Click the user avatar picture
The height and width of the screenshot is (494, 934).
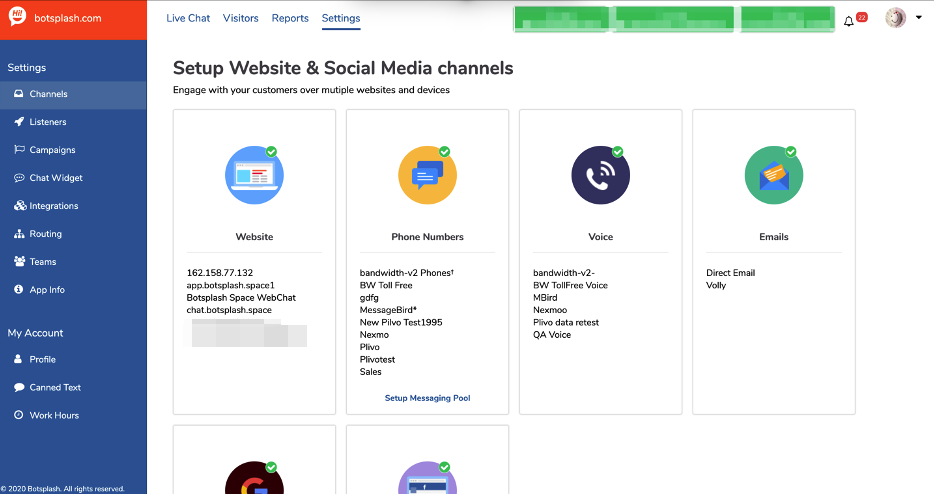point(895,18)
